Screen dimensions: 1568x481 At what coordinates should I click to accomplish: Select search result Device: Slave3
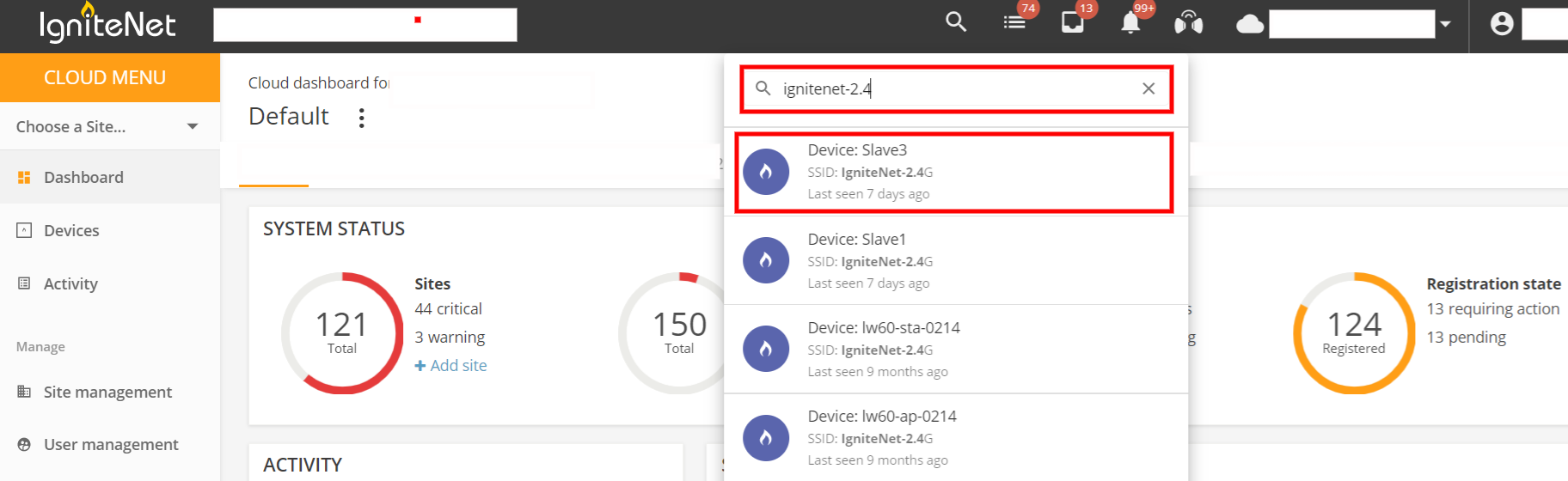point(955,172)
